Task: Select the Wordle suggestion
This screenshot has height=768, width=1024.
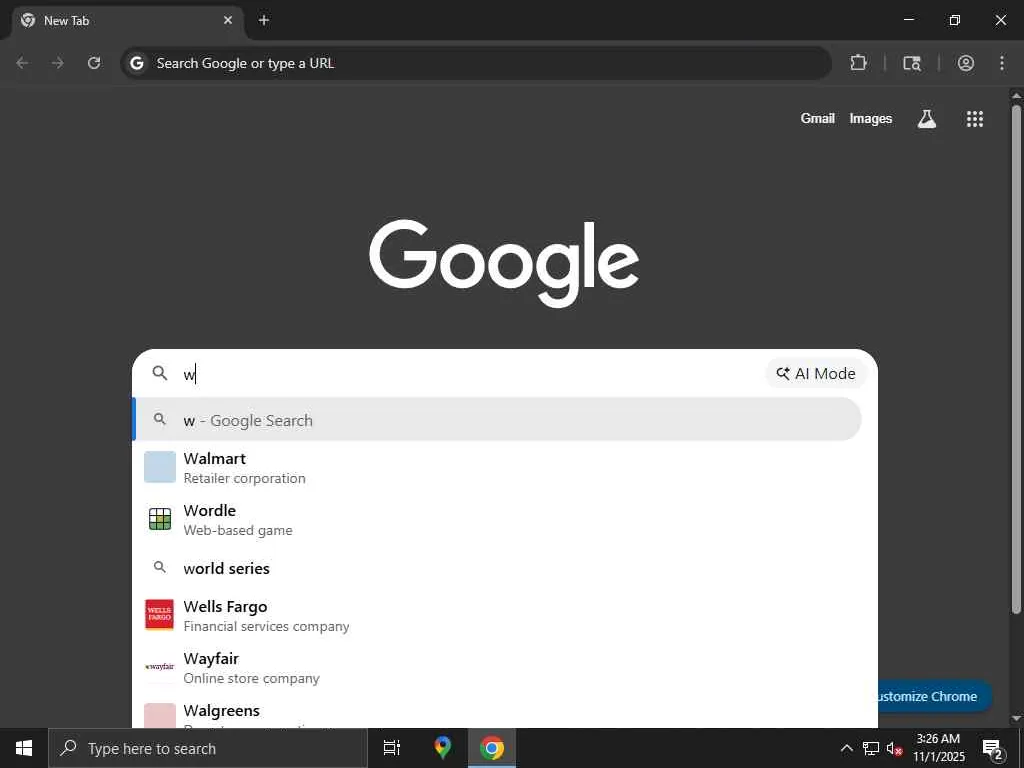Action: (x=498, y=520)
